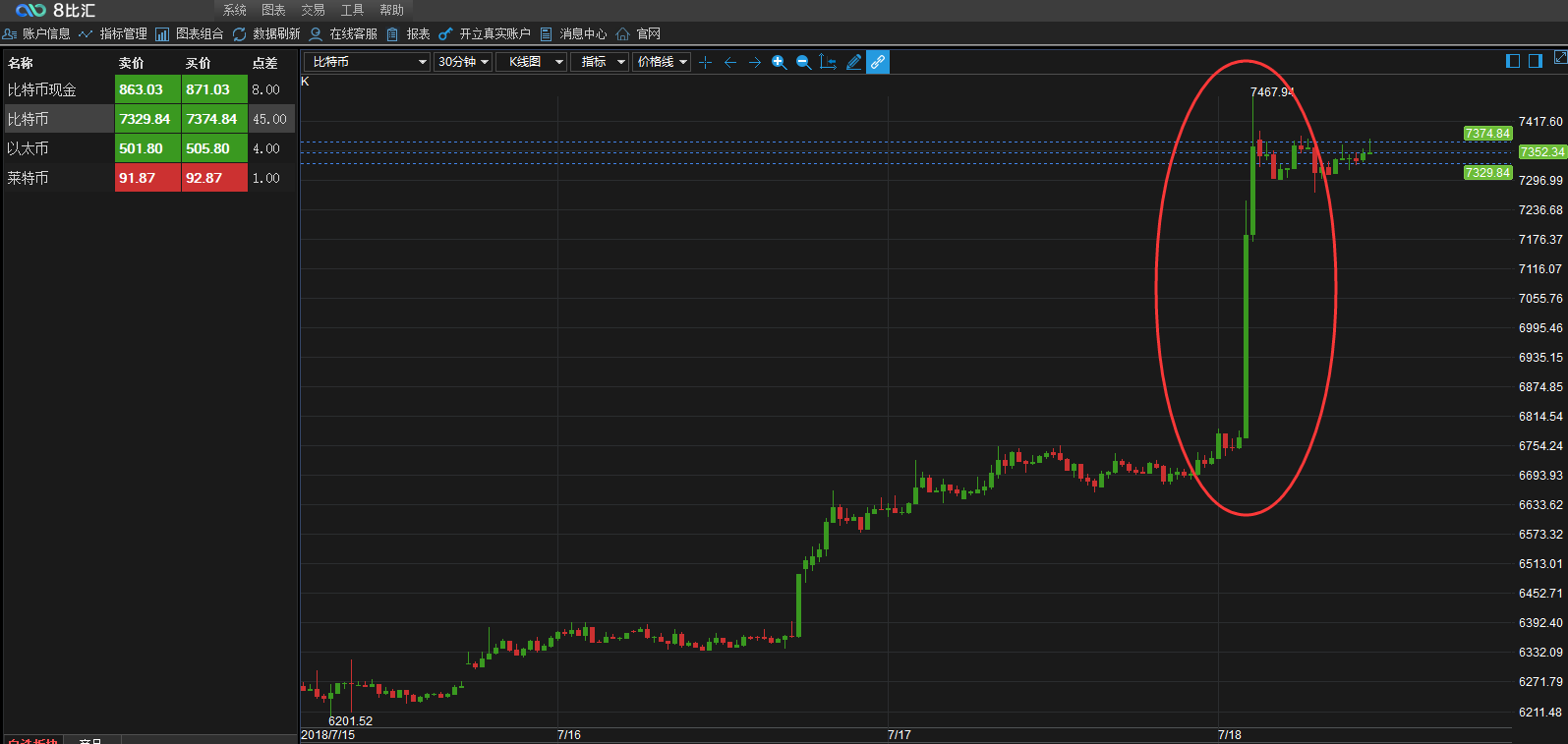Open the 比特币 symbol dropdown

point(367,62)
